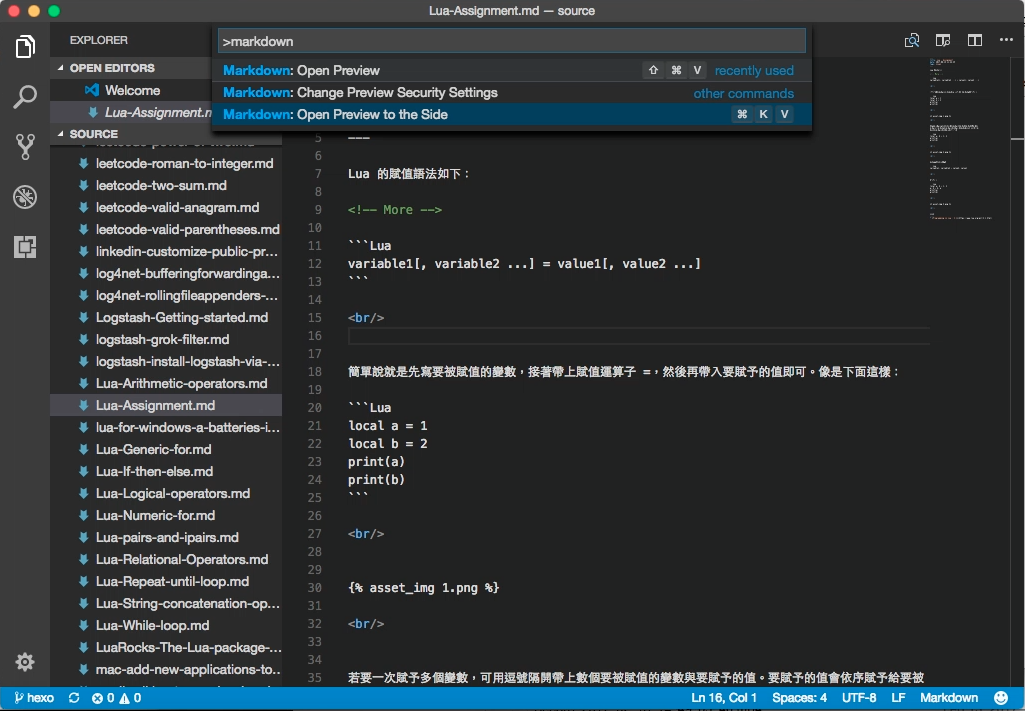The height and width of the screenshot is (711, 1025).
Task: Select Lua-Assignment.md in source tree
Action: tap(166, 405)
